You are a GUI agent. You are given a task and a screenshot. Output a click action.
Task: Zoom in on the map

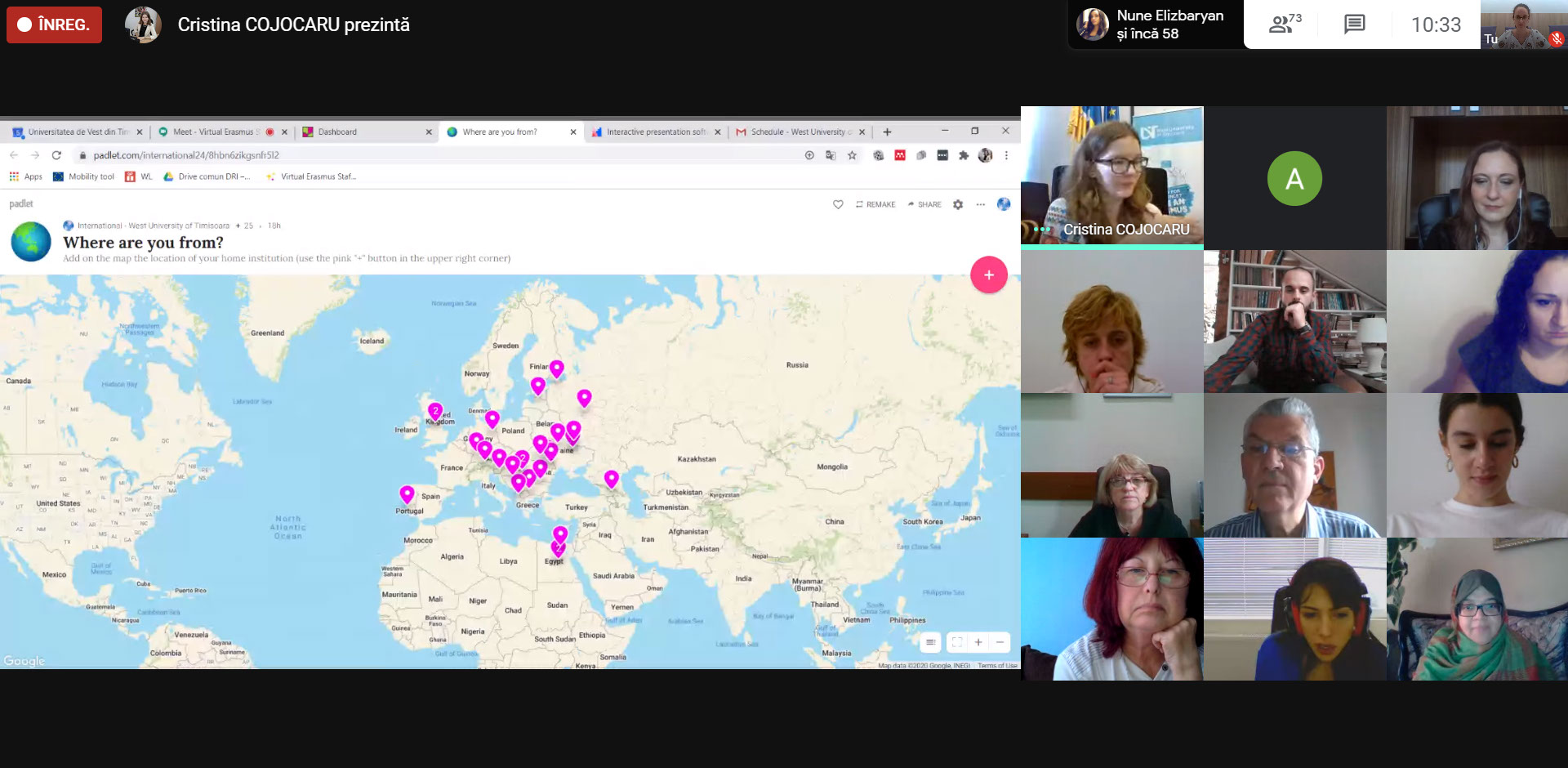tap(978, 642)
